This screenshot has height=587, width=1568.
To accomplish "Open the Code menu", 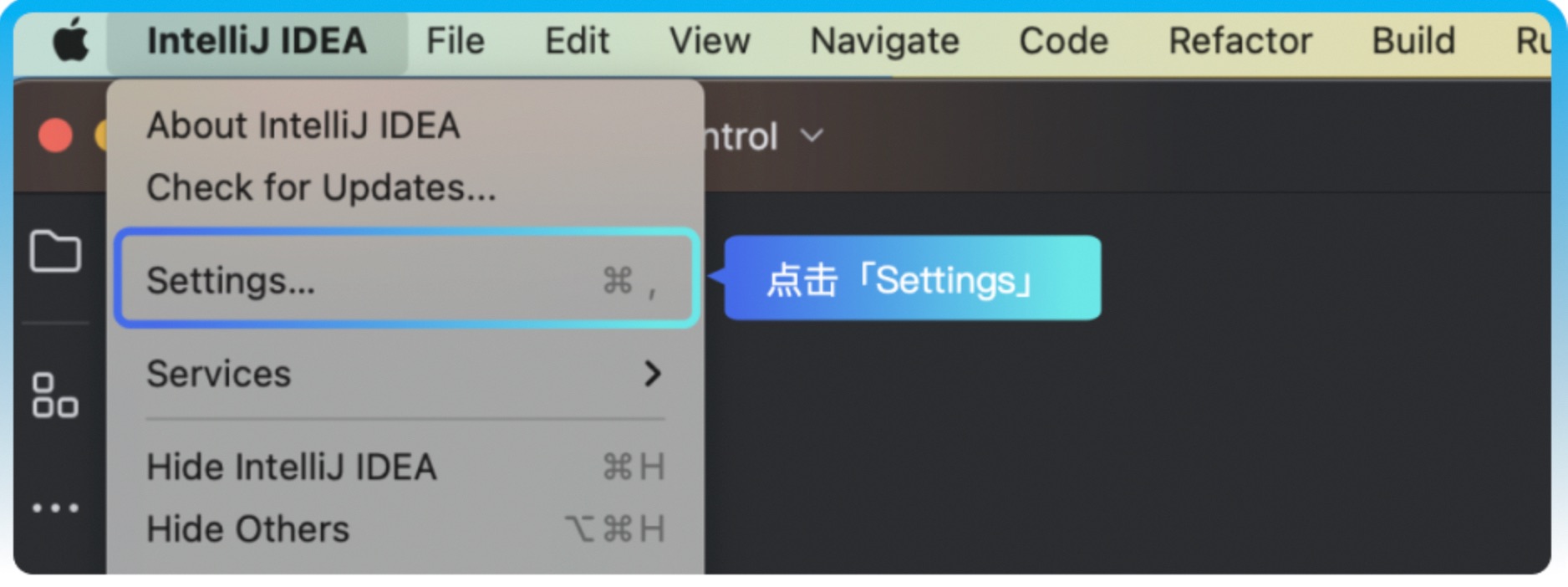I will pyautogui.click(x=1062, y=40).
